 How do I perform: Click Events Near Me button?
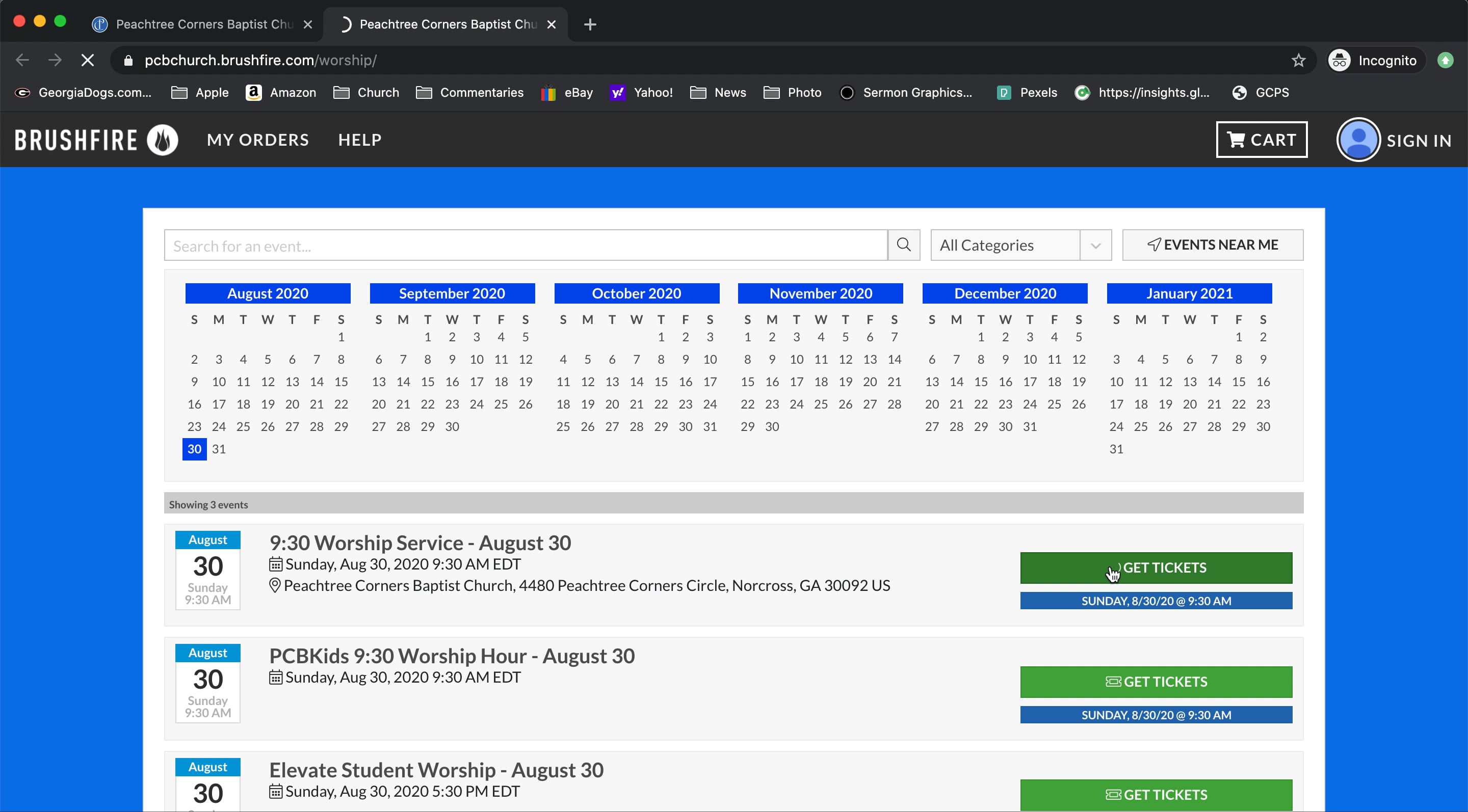1212,245
